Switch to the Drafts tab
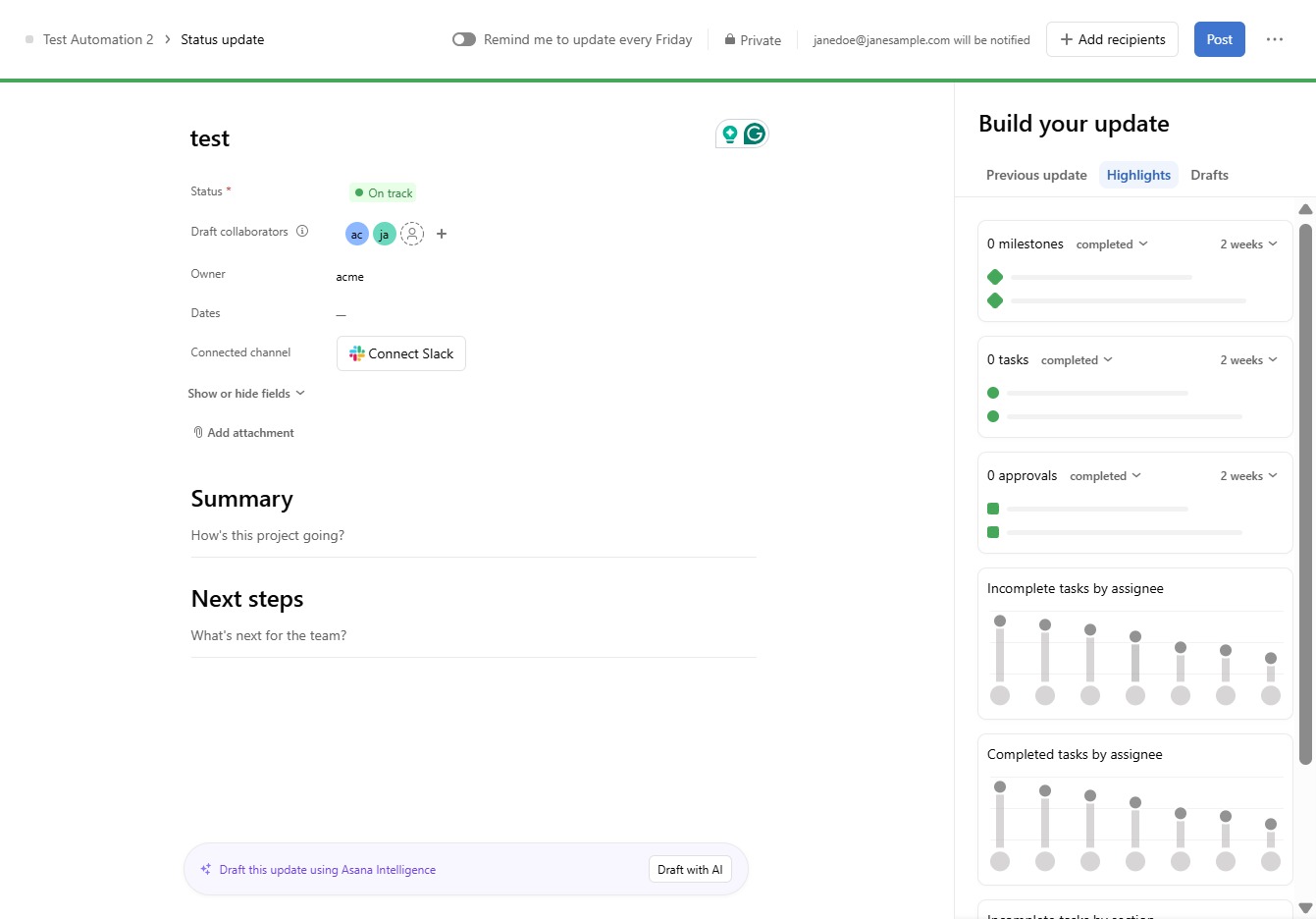Image resolution: width=1316 pixels, height=919 pixels. coord(1209,175)
